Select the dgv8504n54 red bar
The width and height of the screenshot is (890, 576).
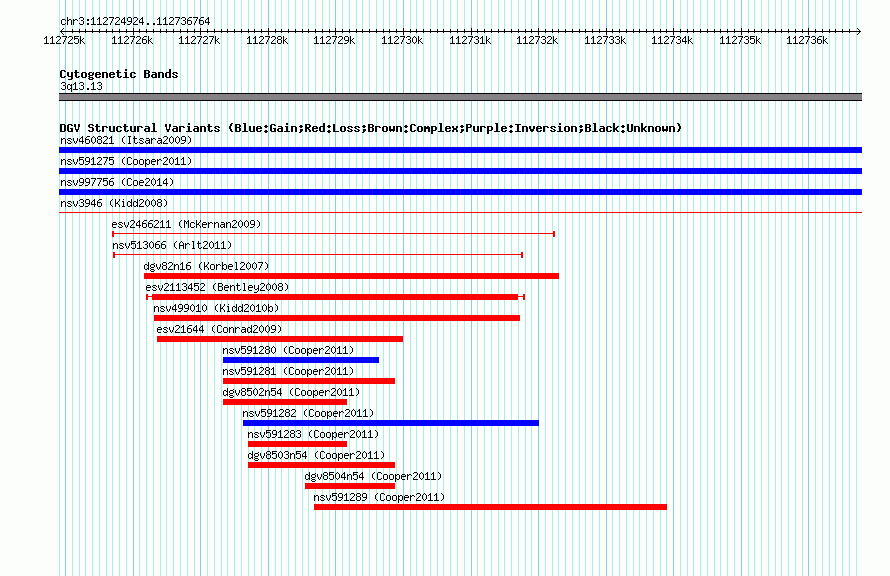(350, 486)
